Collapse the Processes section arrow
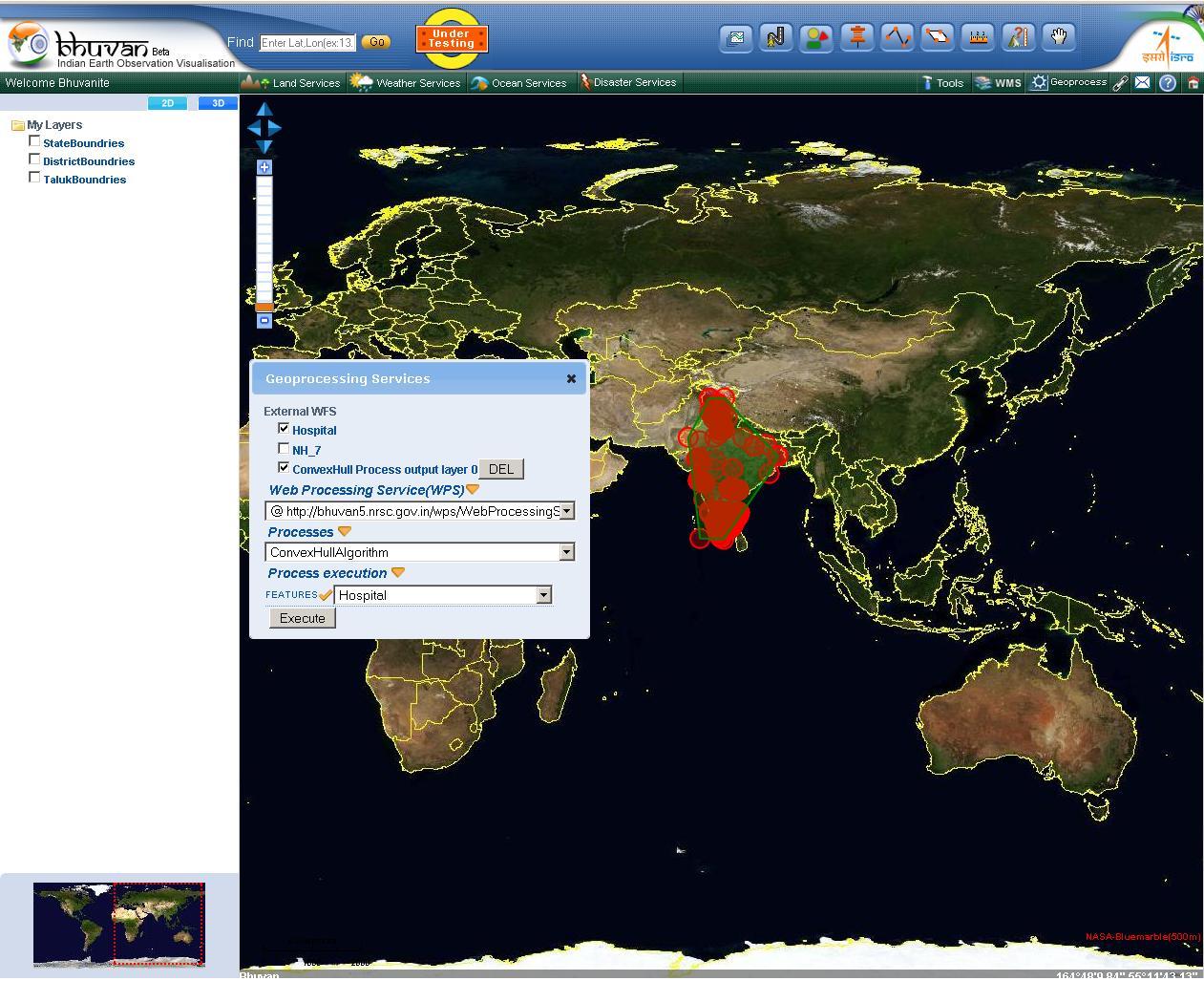 (x=345, y=532)
